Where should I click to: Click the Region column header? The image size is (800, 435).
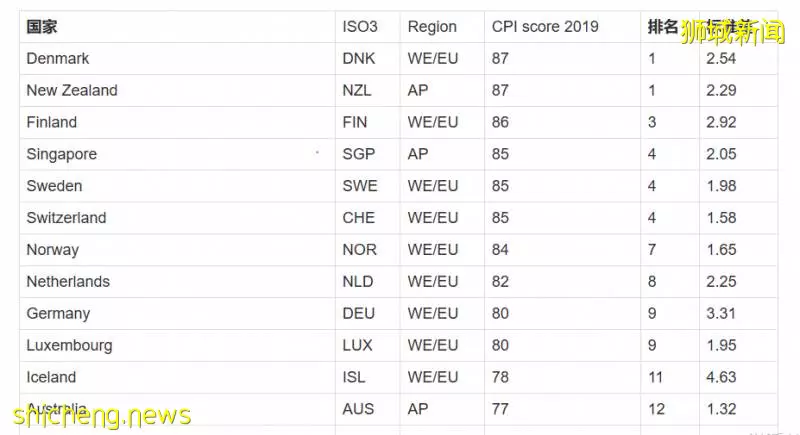[x=442, y=27]
